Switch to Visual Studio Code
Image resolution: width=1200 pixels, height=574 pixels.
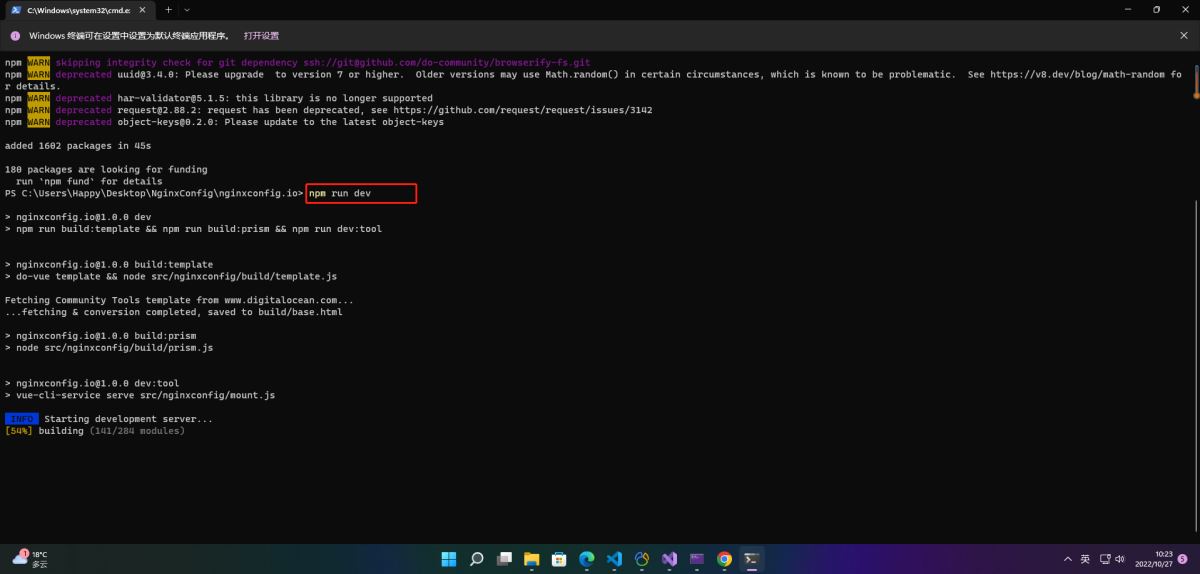[615, 559]
